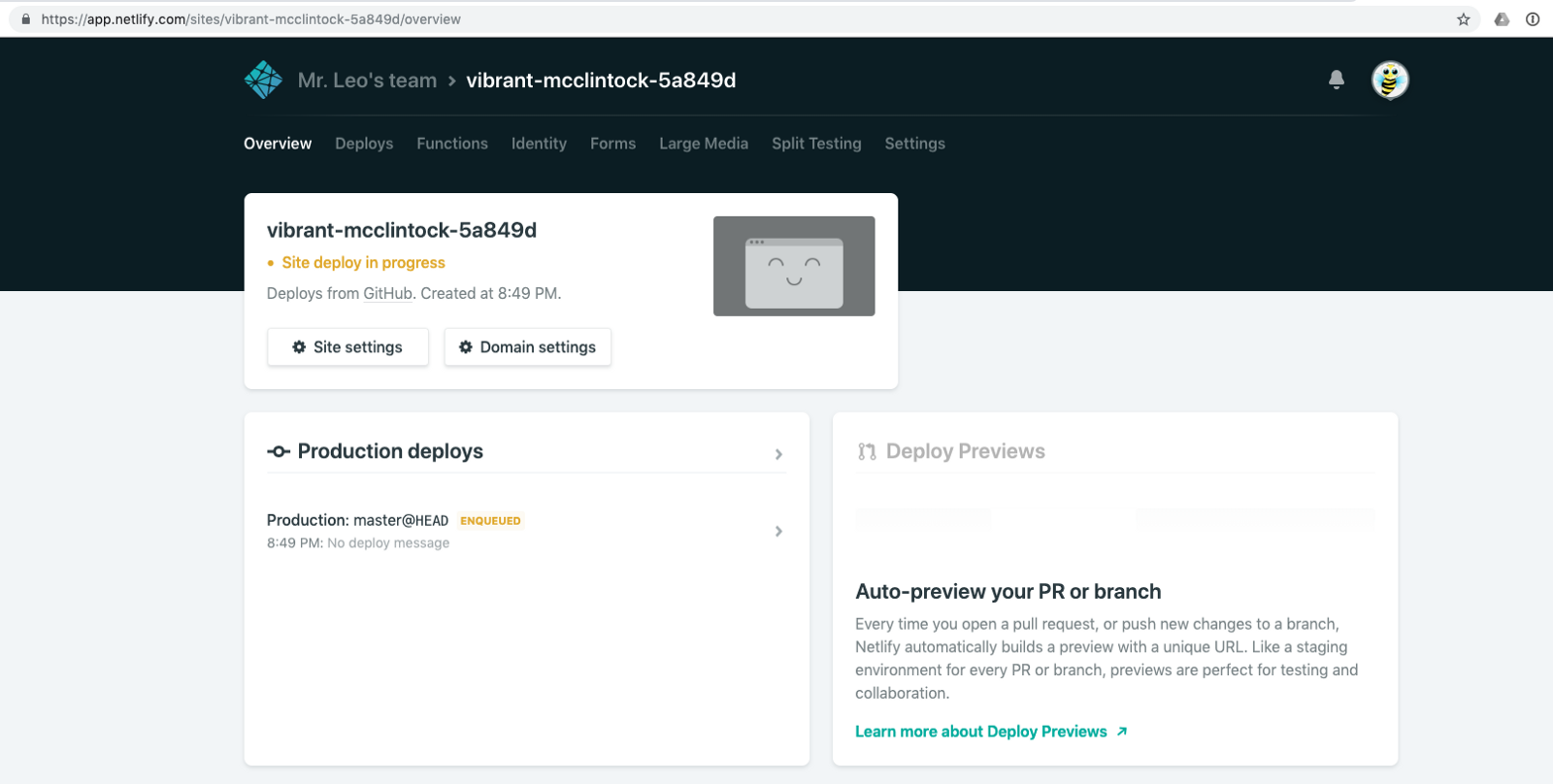Bookmark this page with the star icon
1553x784 pixels.
point(1464,19)
